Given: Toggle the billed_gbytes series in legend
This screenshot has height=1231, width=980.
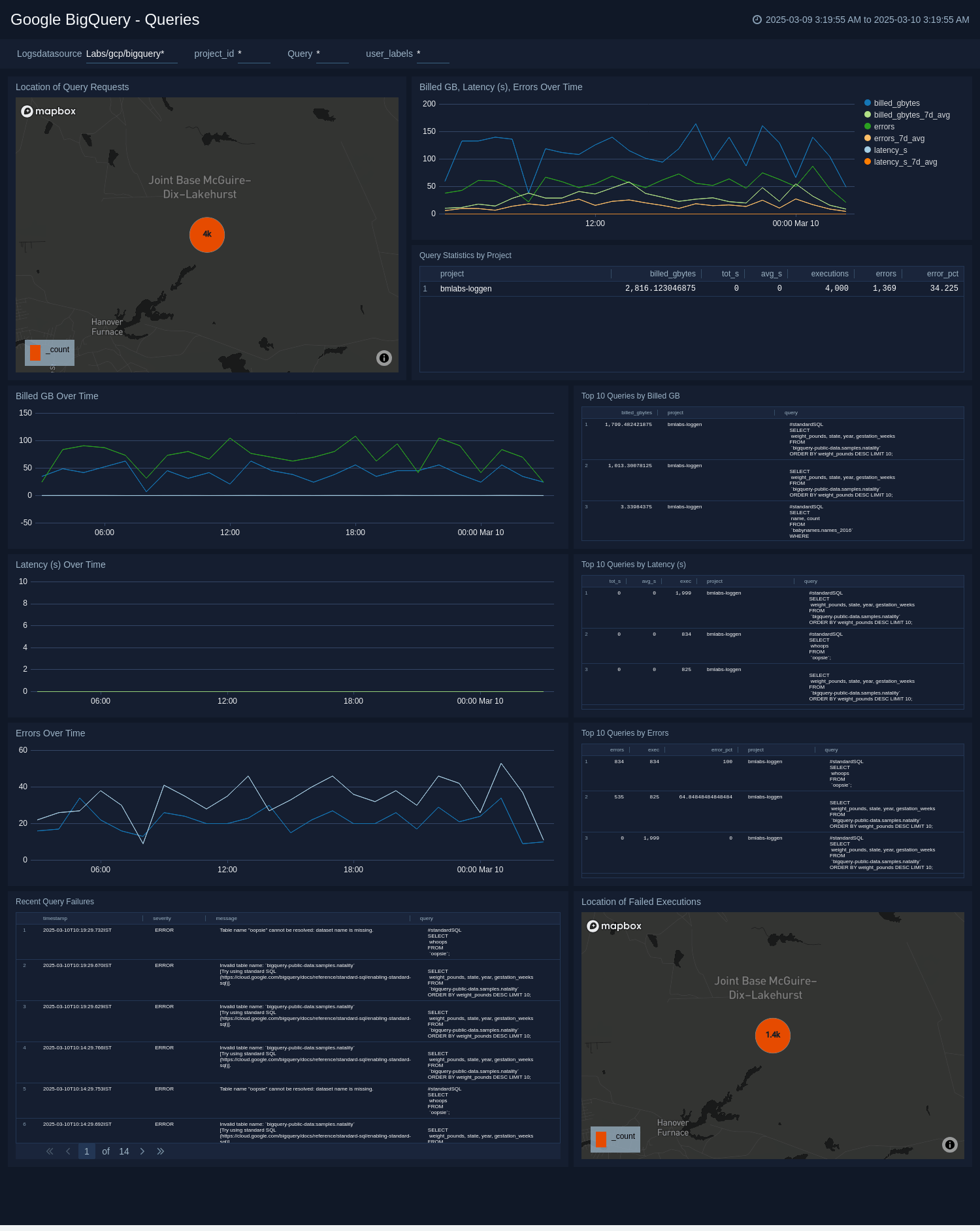Looking at the screenshot, I should point(896,103).
